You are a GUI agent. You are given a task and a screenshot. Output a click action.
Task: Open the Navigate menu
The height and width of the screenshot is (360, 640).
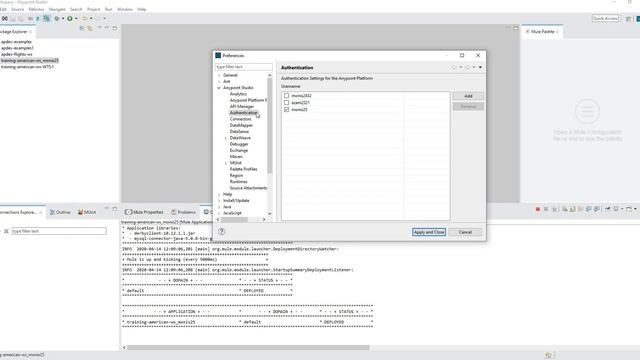coord(57,9)
